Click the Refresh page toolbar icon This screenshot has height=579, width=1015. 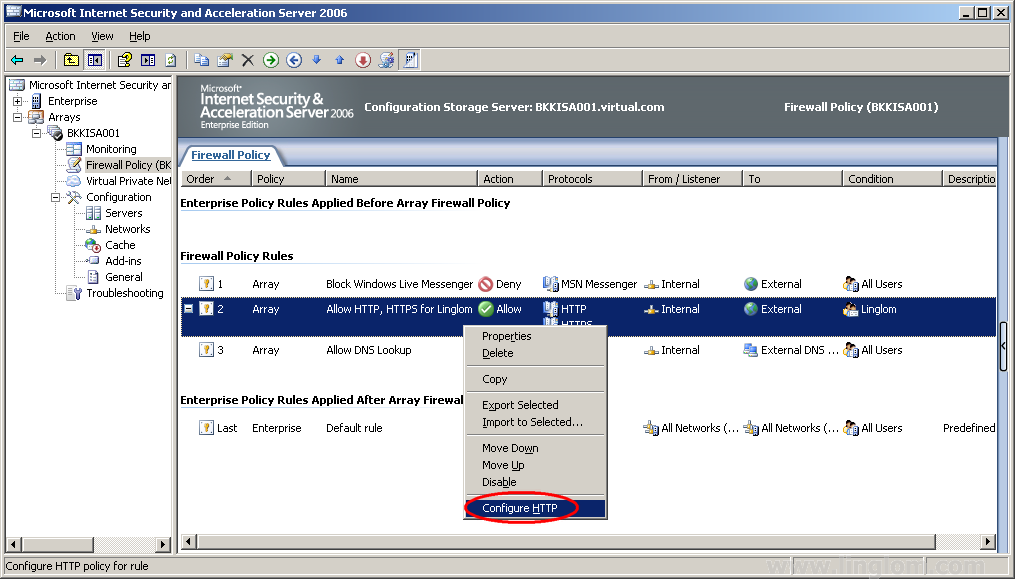(x=171, y=60)
